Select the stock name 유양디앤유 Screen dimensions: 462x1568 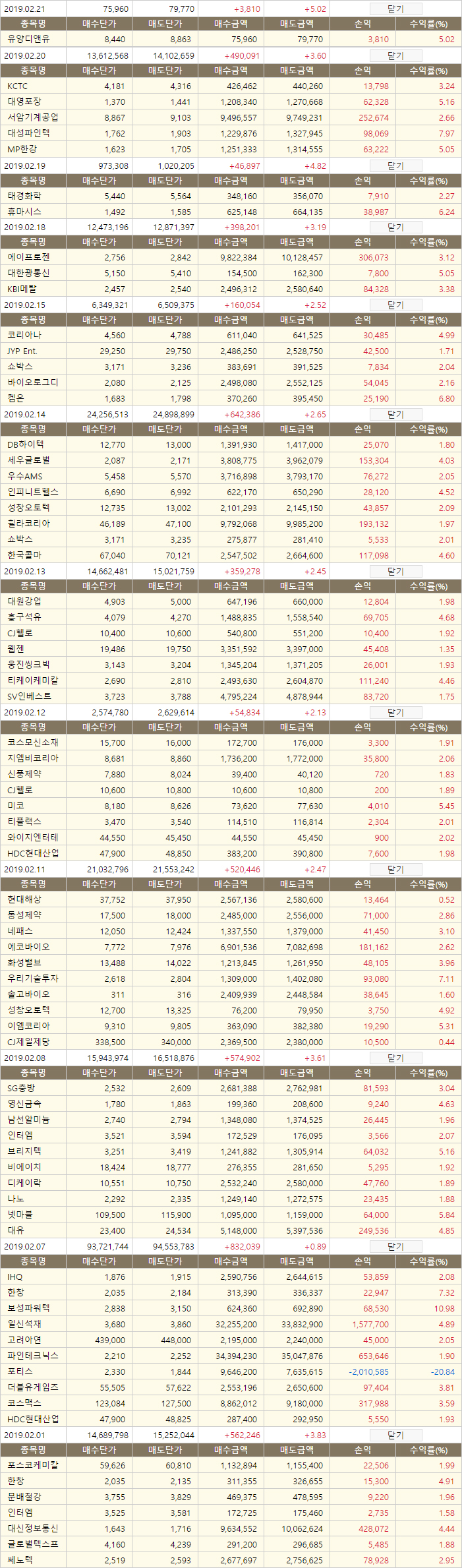click(28, 39)
